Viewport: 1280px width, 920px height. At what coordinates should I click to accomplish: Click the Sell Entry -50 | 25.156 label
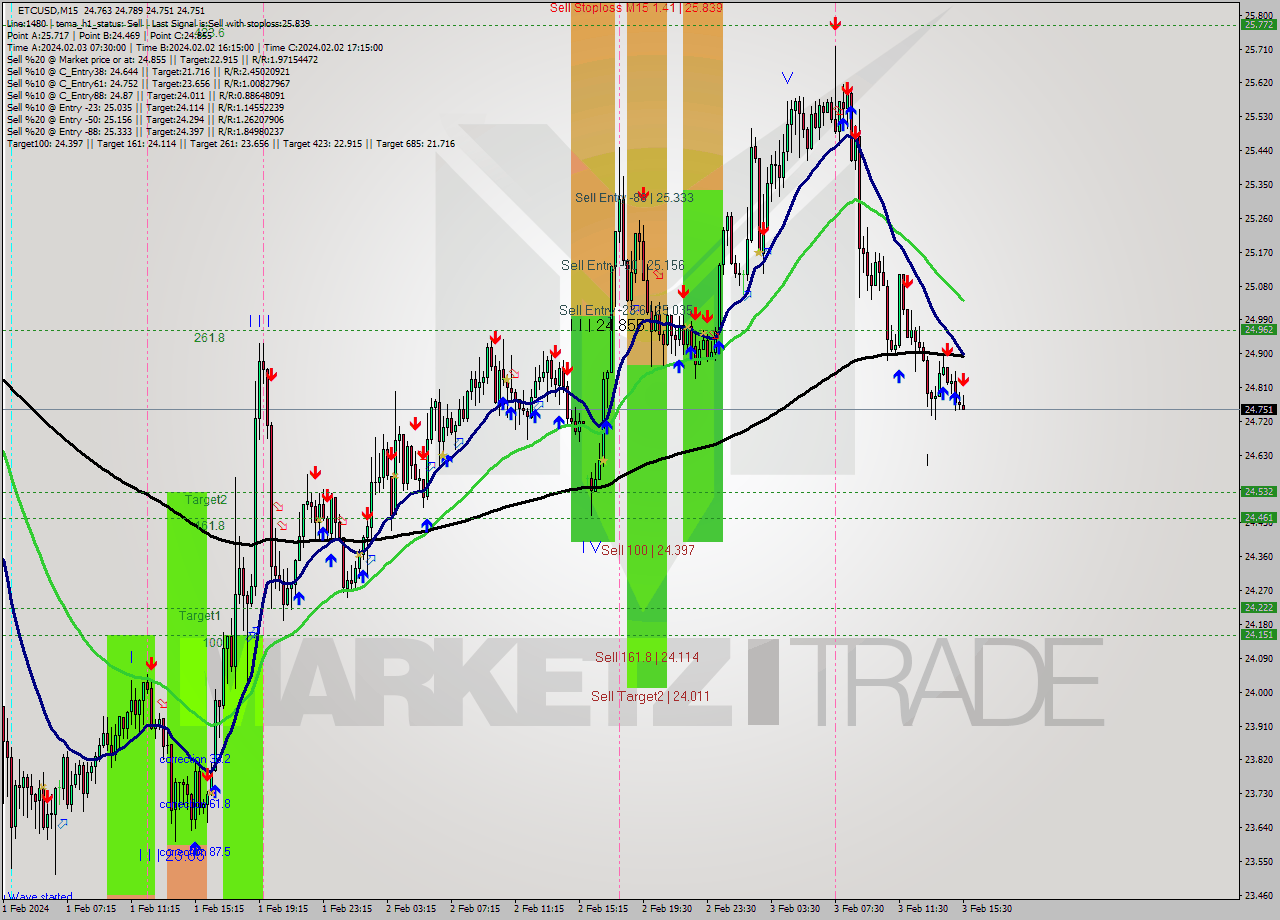[x=623, y=265]
